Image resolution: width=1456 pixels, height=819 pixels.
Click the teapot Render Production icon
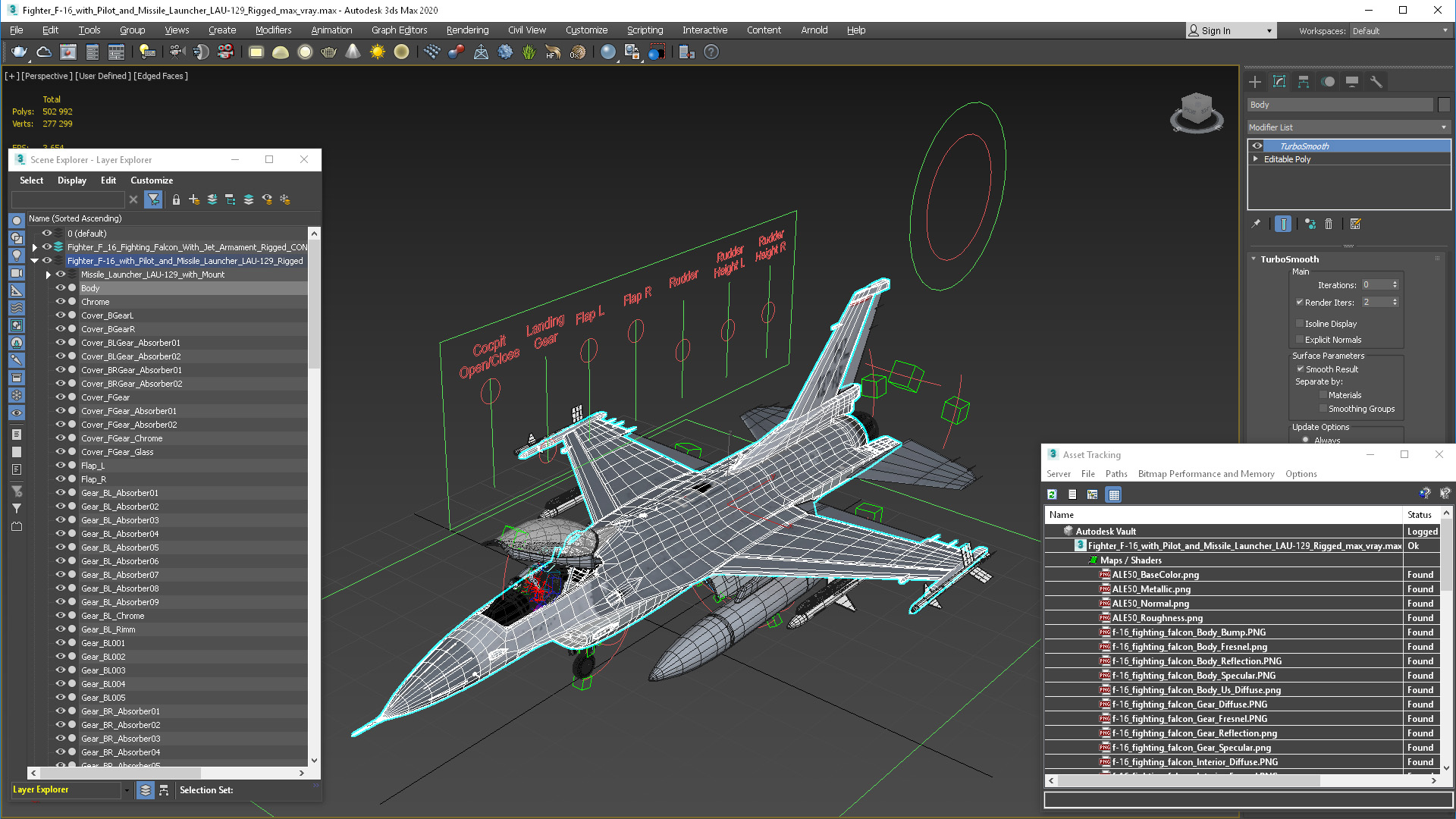pyautogui.click(x=19, y=52)
